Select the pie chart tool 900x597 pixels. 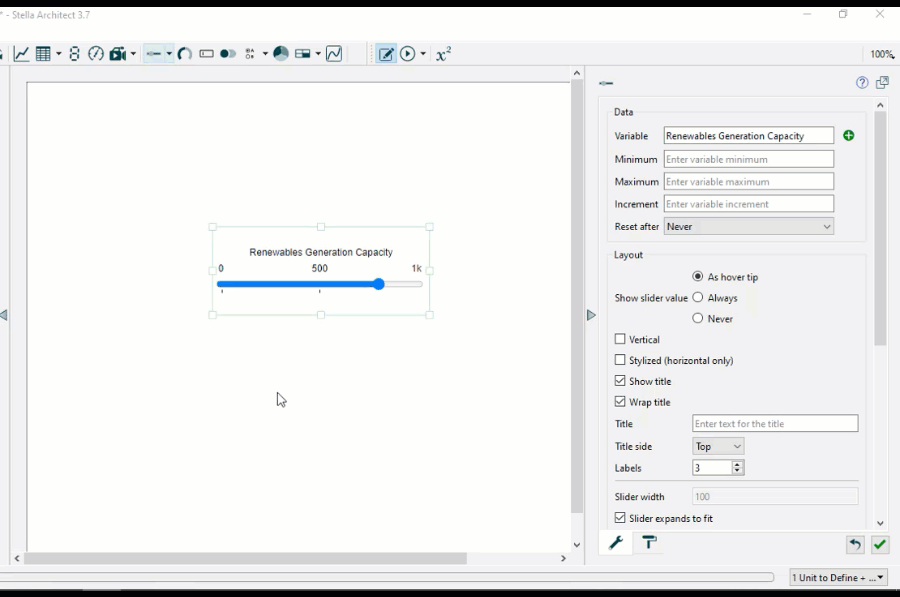[x=281, y=54]
